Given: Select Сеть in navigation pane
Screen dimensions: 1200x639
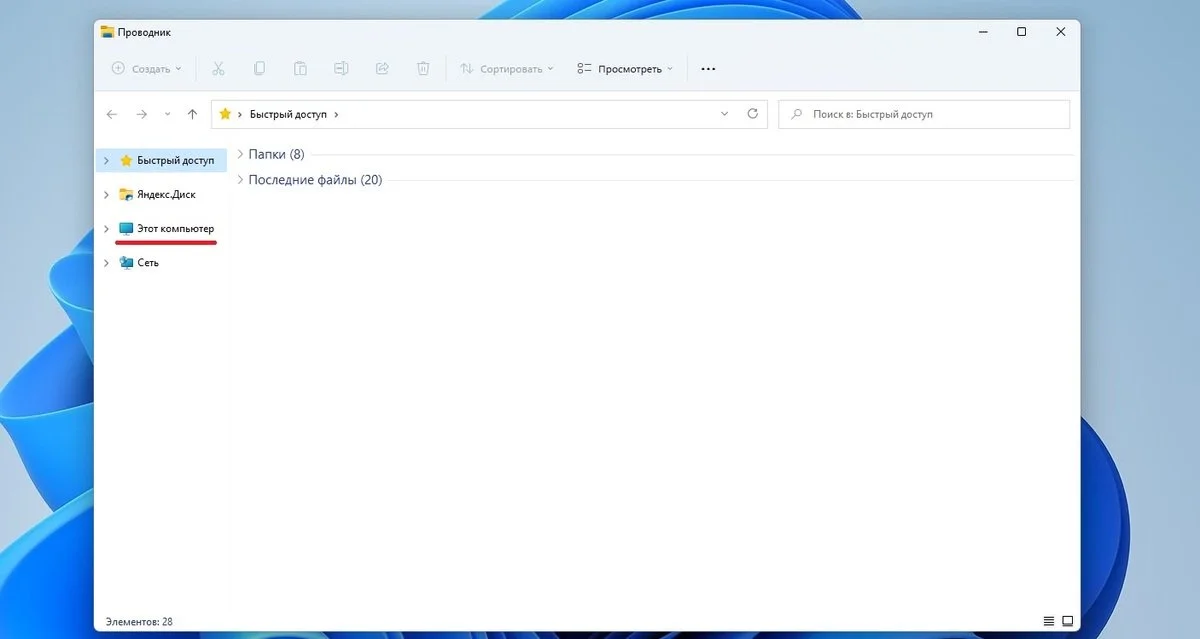Looking at the screenshot, I should point(162,263).
